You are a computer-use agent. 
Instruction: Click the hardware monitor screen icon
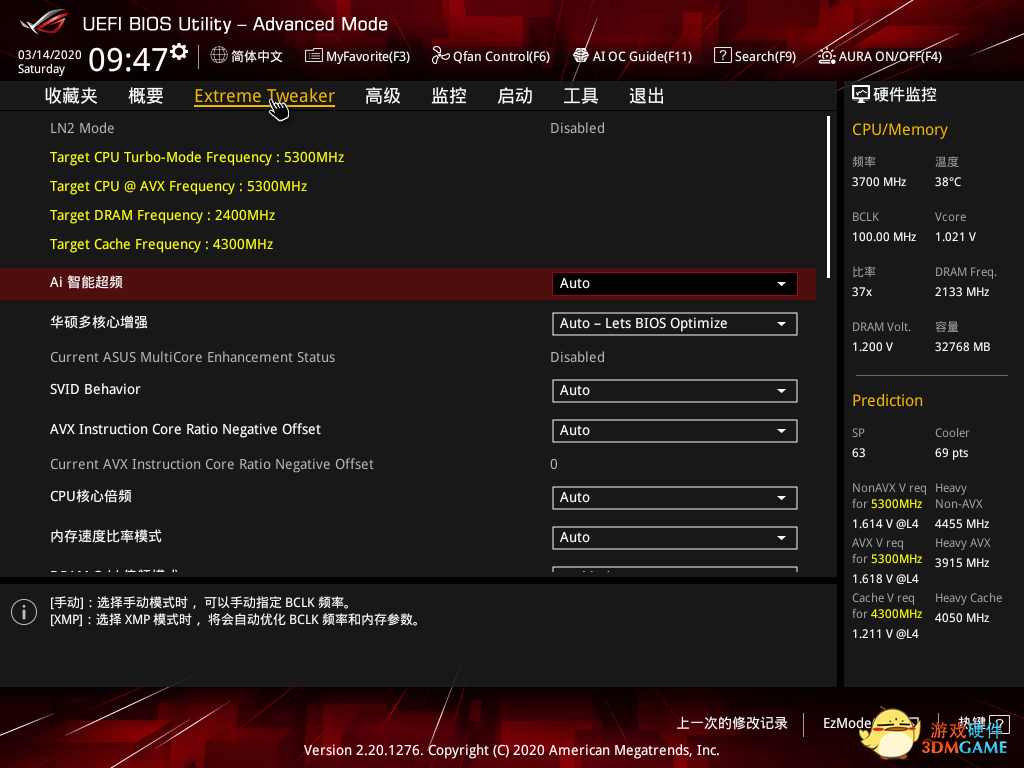tap(861, 95)
